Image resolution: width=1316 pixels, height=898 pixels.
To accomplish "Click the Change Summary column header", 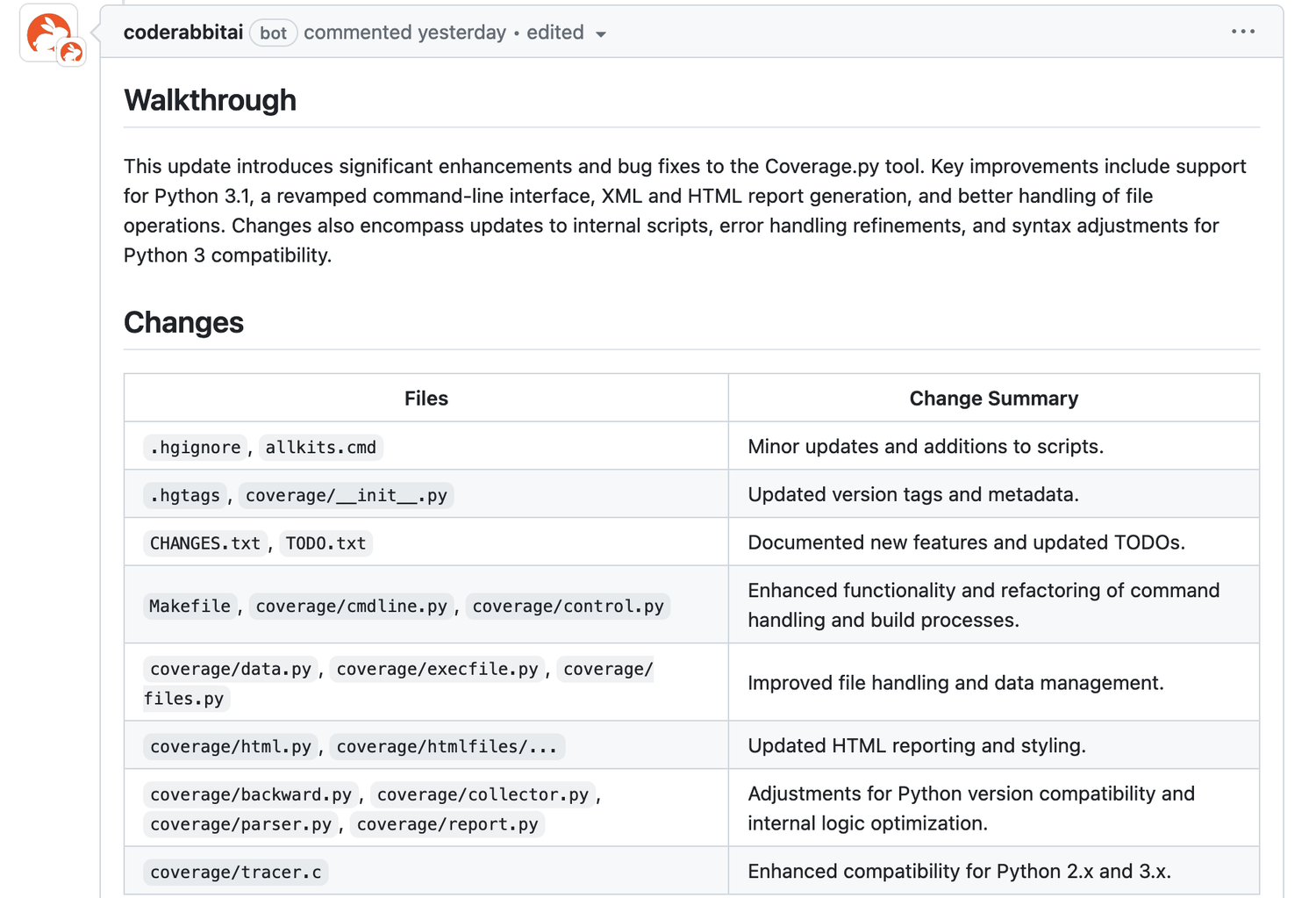I will coord(993,398).
